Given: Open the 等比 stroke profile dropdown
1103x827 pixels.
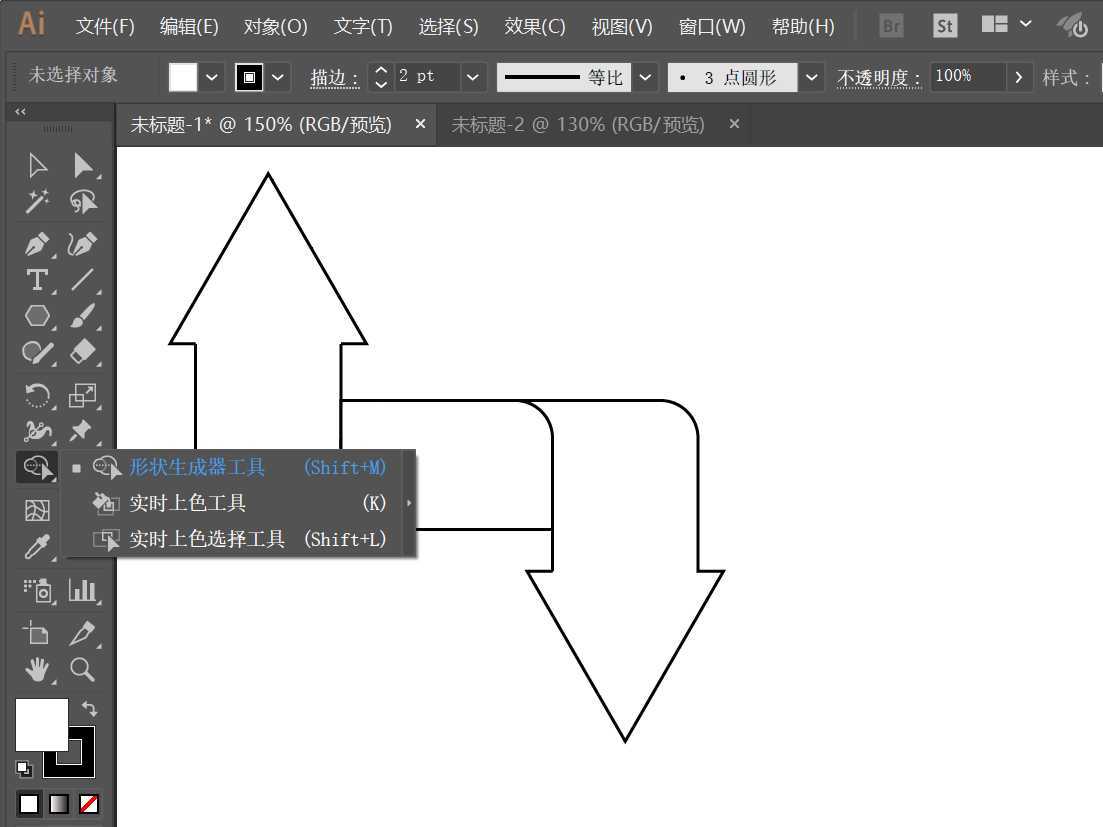Looking at the screenshot, I should 645,77.
